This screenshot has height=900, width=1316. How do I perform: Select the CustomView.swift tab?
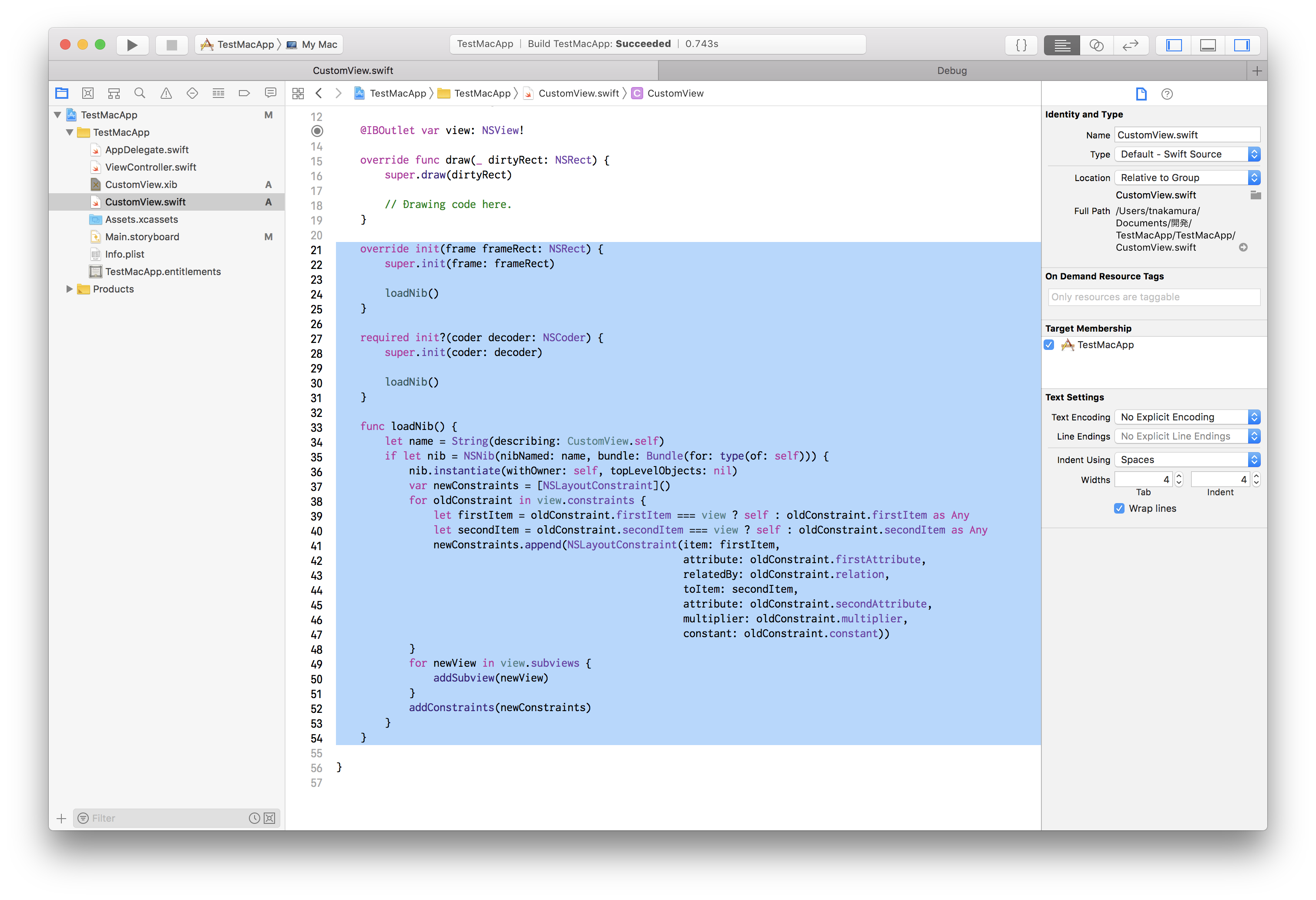coord(353,71)
